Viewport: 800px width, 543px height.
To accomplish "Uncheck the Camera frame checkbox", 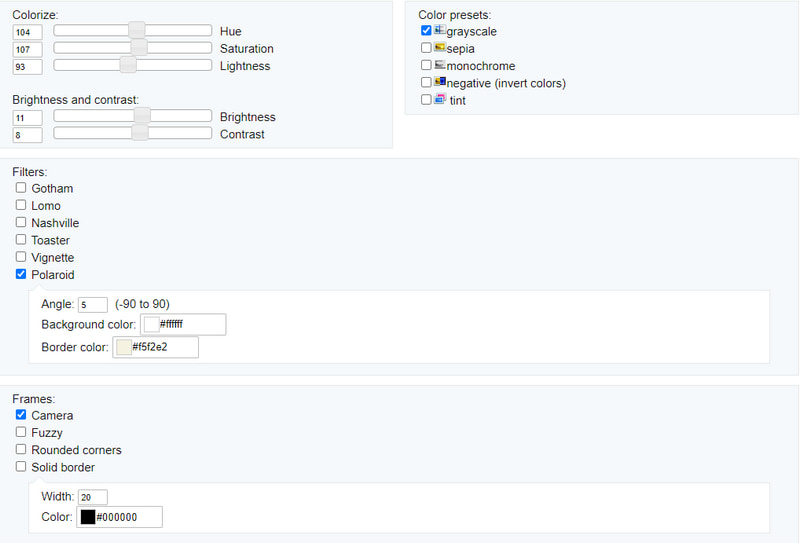I will [21, 415].
